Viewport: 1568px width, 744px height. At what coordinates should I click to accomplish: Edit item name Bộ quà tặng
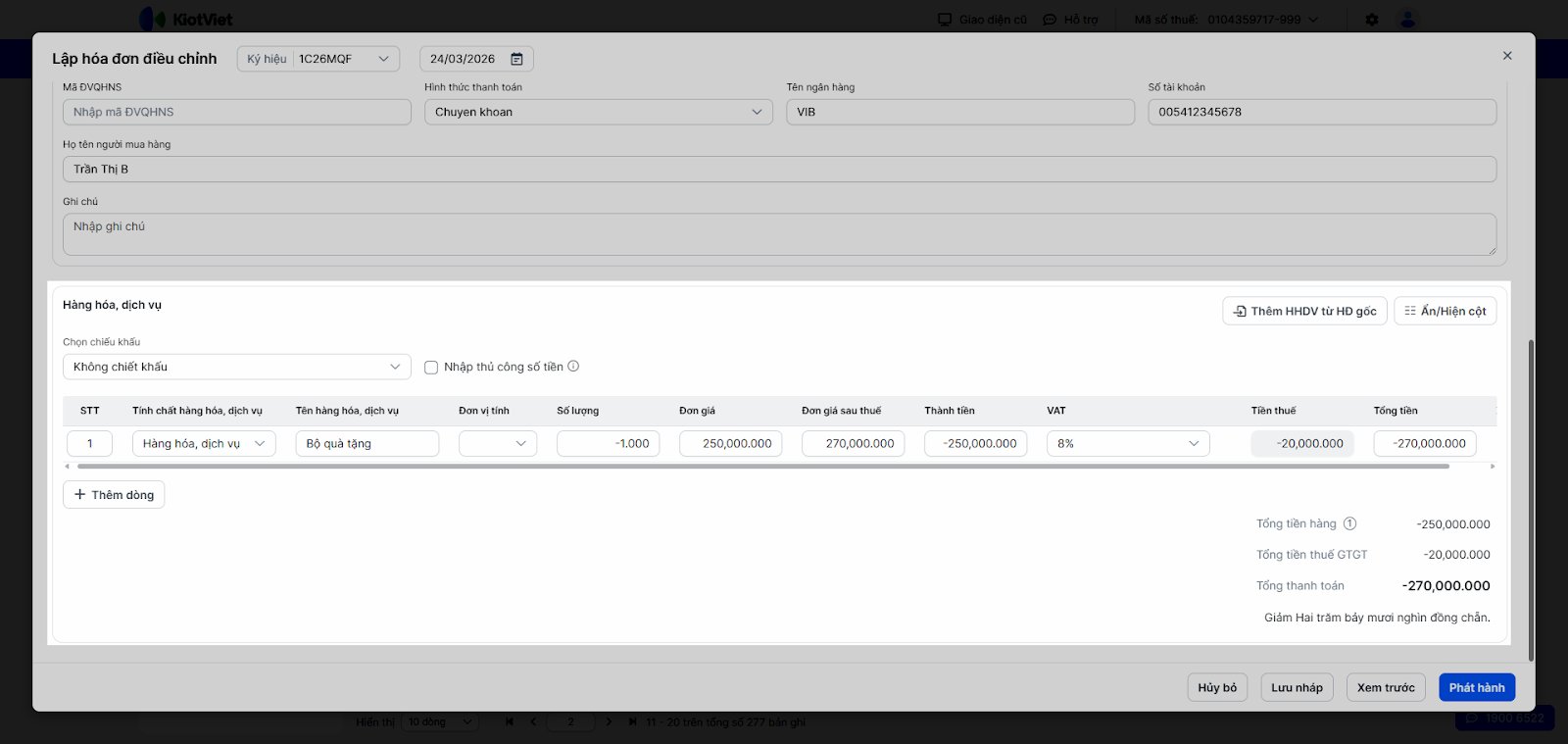367,443
